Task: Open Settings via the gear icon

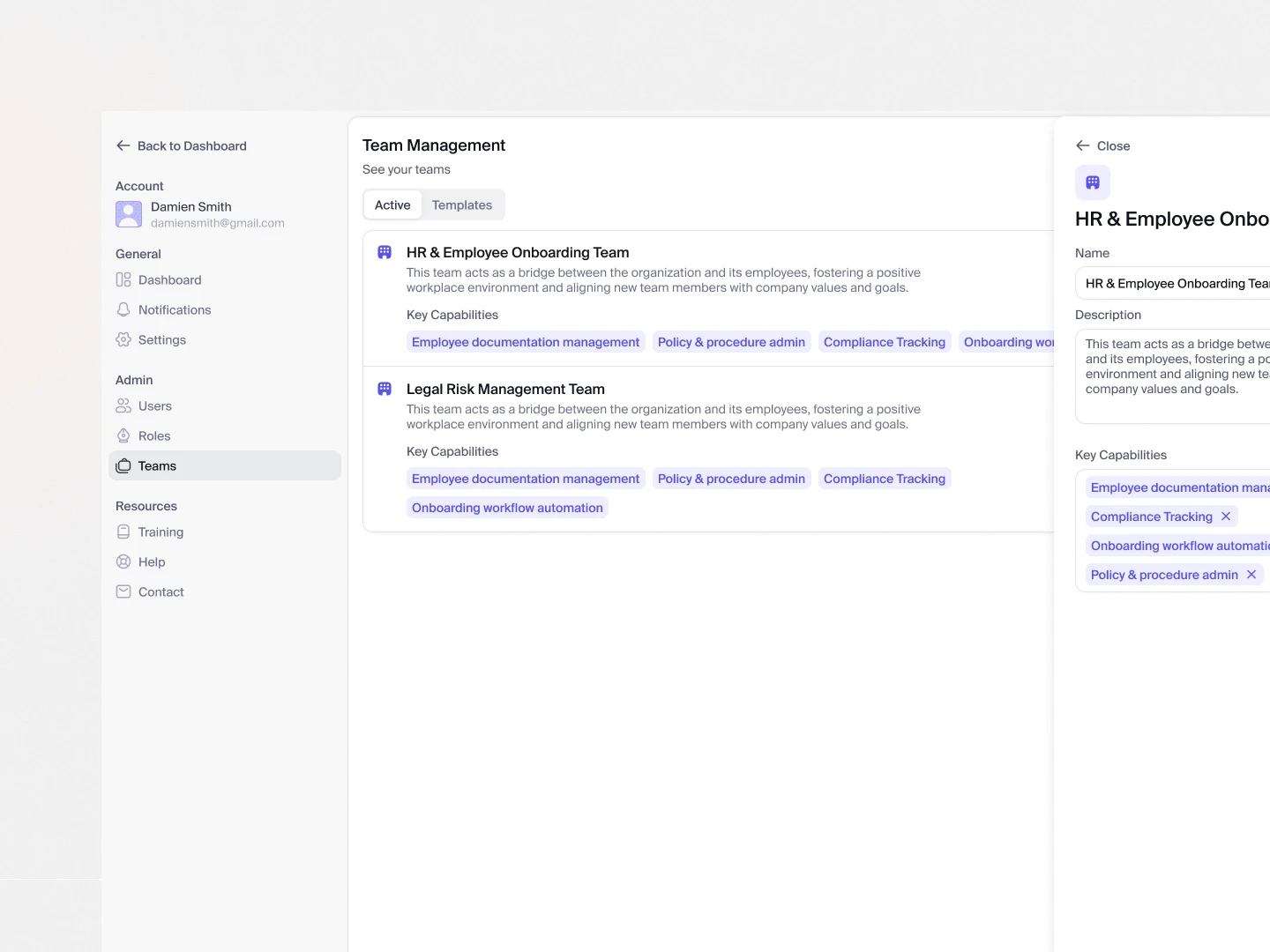Action: (x=123, y=340)
